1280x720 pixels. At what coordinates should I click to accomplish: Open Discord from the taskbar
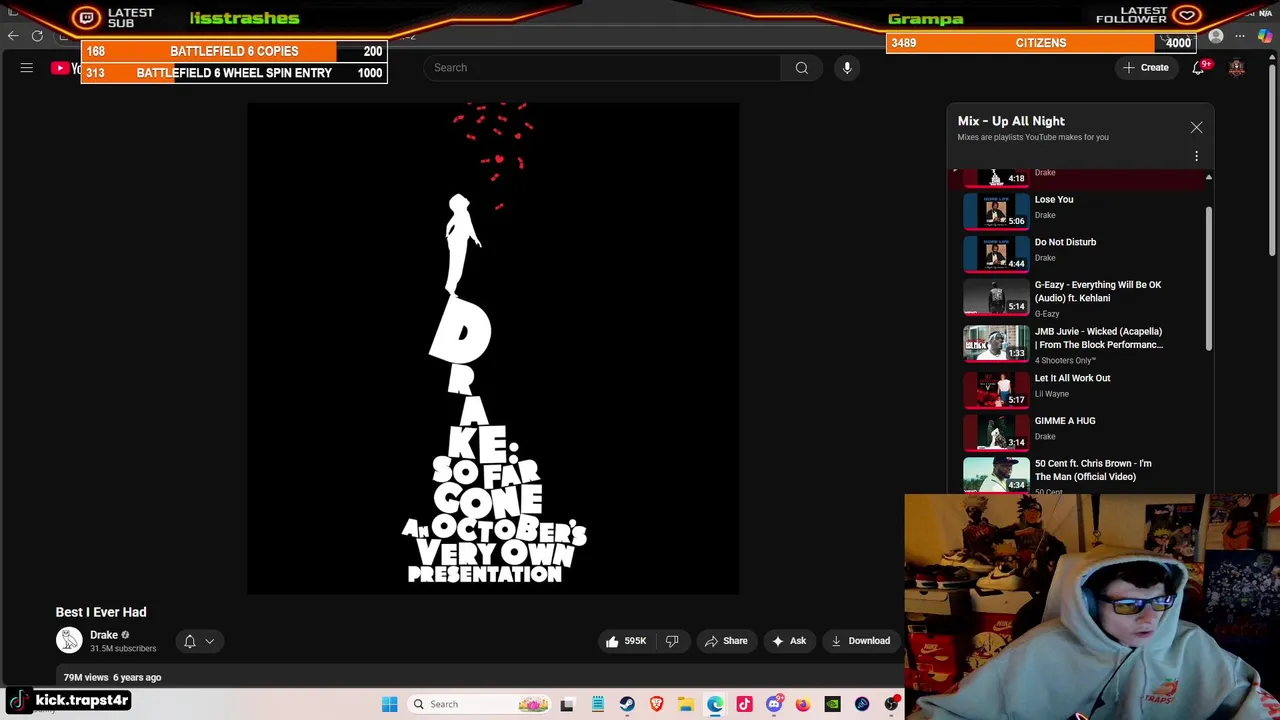point(774,704)
